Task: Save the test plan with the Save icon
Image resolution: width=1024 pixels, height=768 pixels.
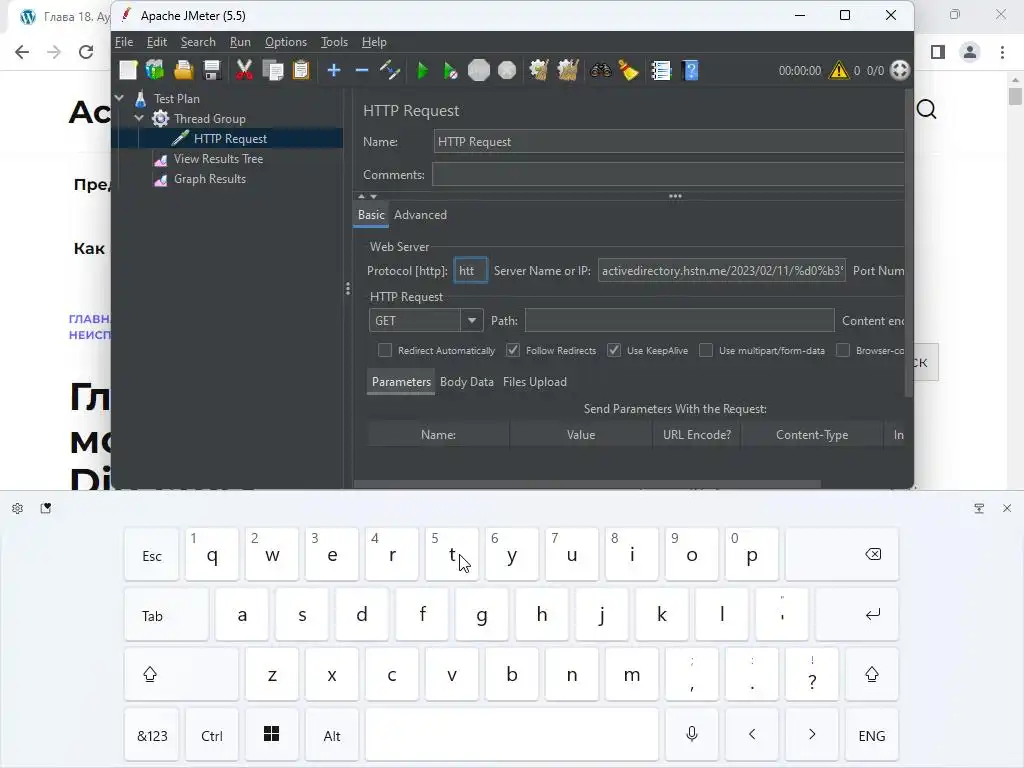Action: [x=212, y=70]
